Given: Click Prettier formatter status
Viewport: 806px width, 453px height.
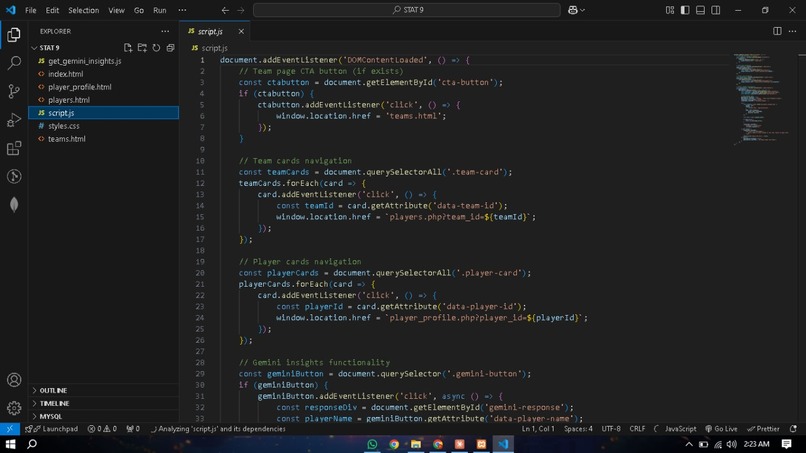Looking at the screenshot, I should pos(763,429).
